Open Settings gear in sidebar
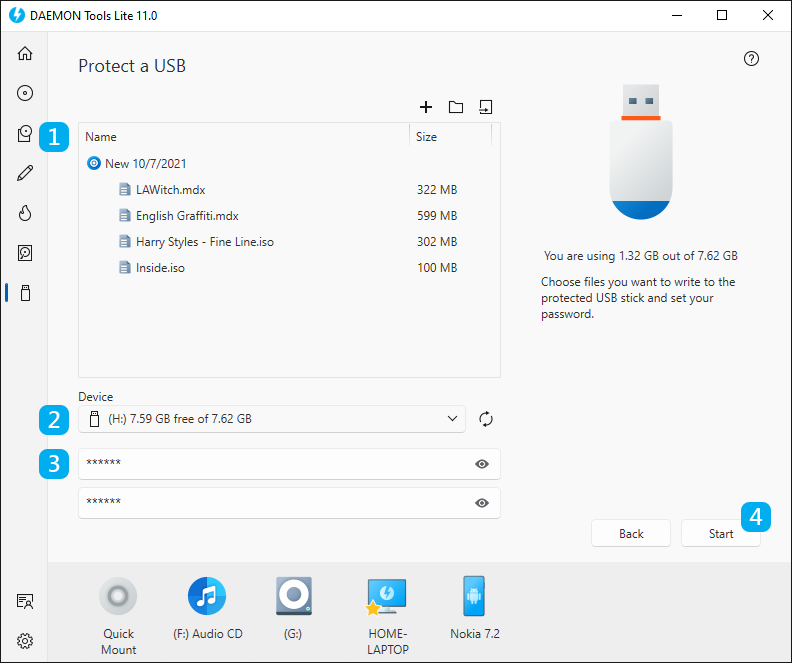 tap(25, 641)
